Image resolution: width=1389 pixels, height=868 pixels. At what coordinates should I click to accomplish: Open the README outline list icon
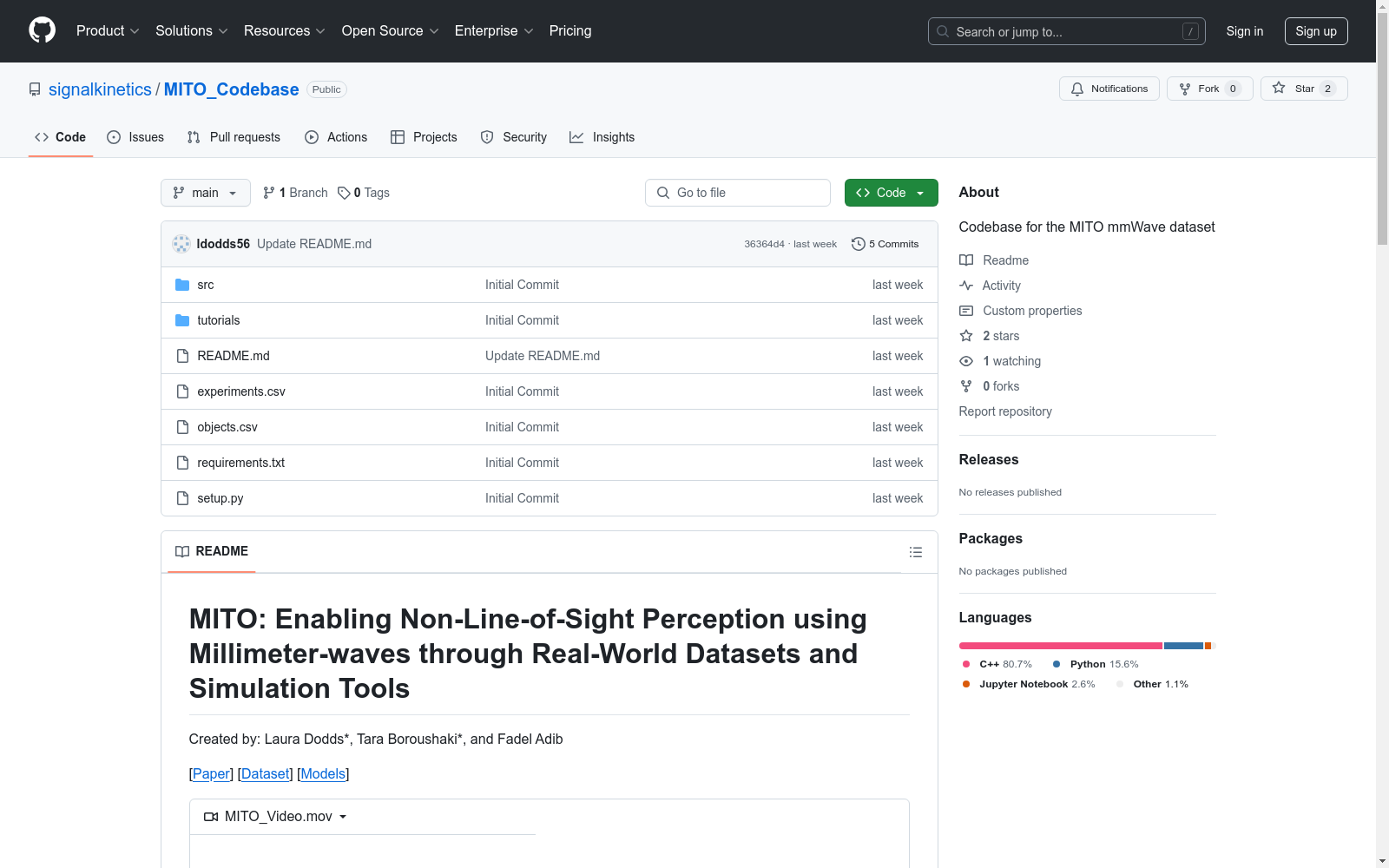click(x=915, y=552)
